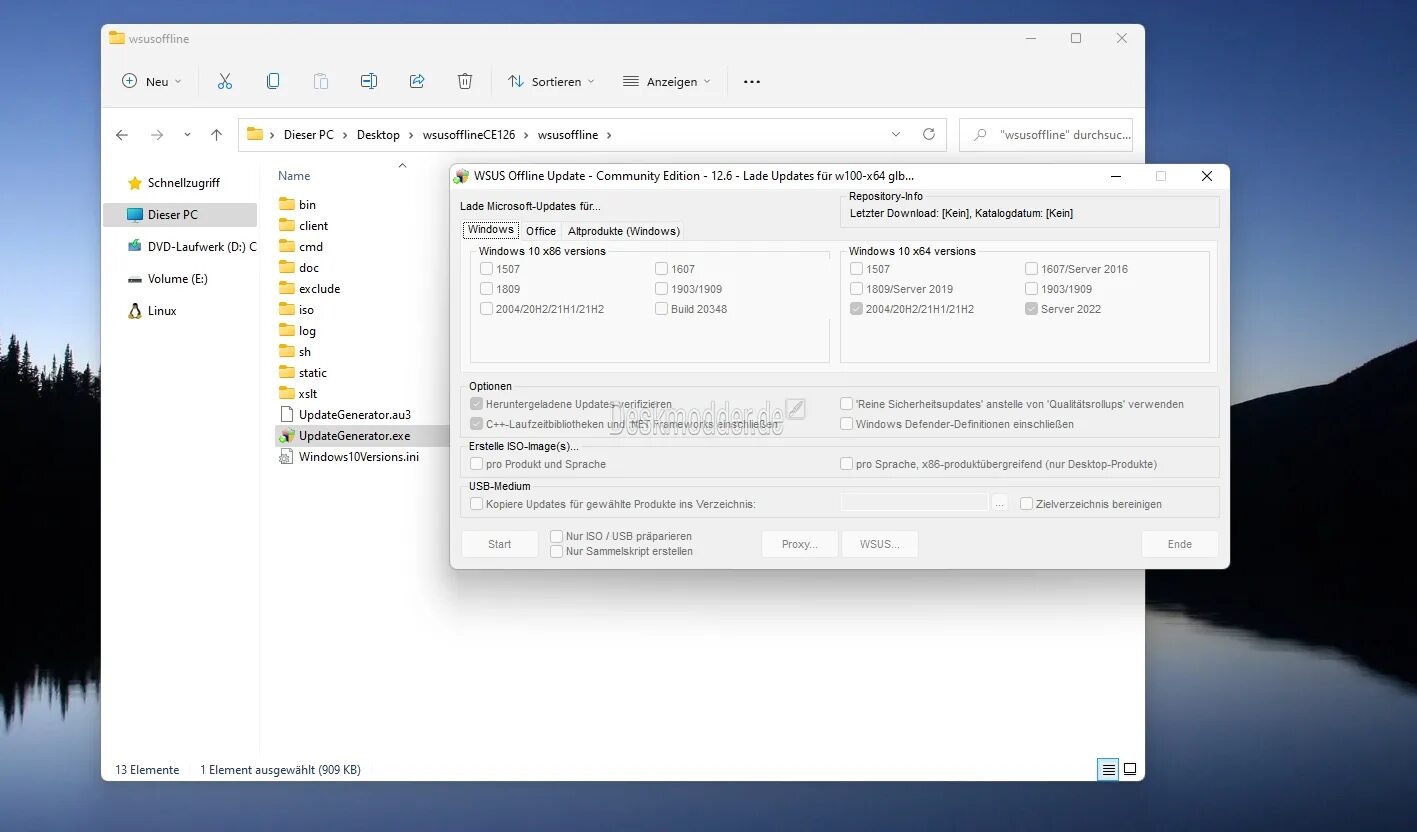
Task: Click the Copy icon in Explorer toolbar
Action: point(273,81)
